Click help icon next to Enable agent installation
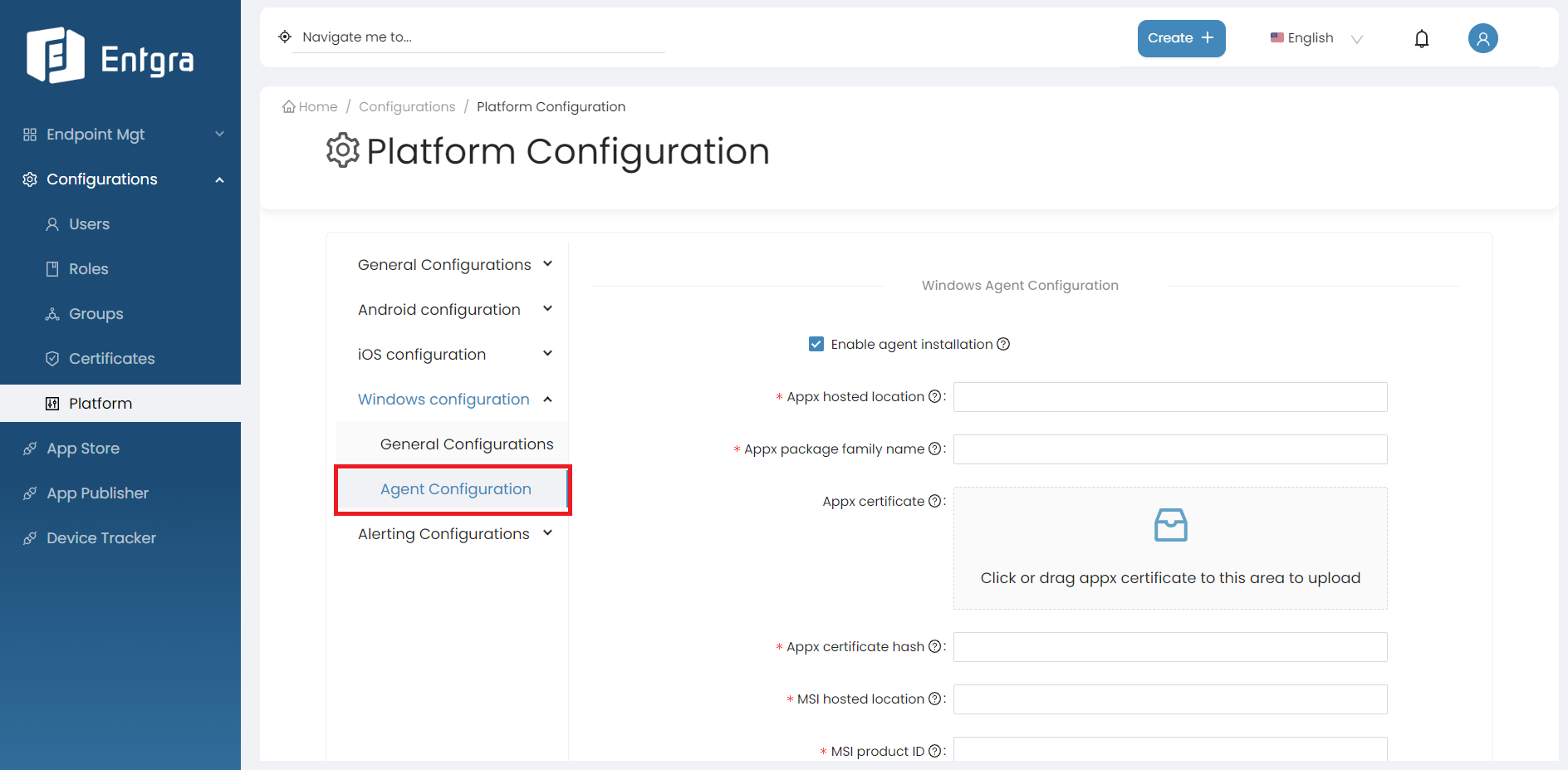The width and height of the screenshot is (1568, 770). coord(1003,344)
